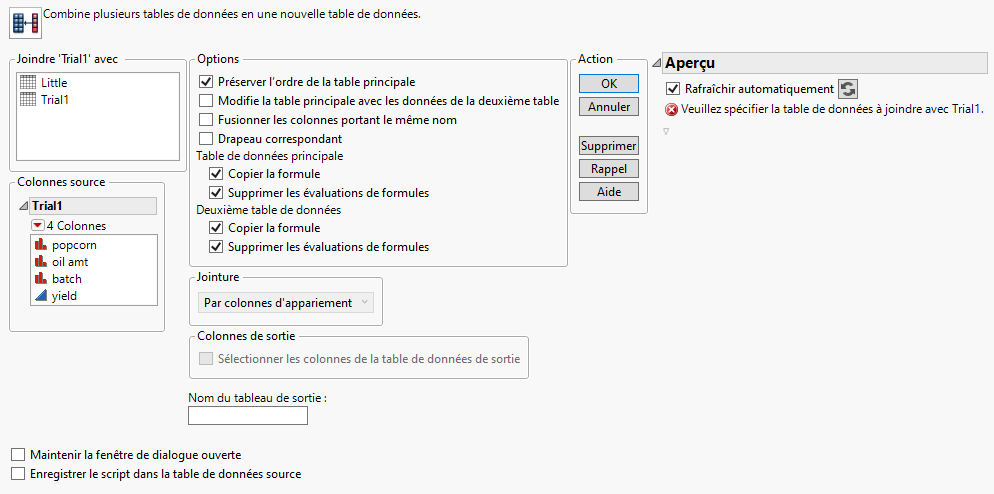Click the yield continuous column icon
The image size is (994, 494).
41,296
